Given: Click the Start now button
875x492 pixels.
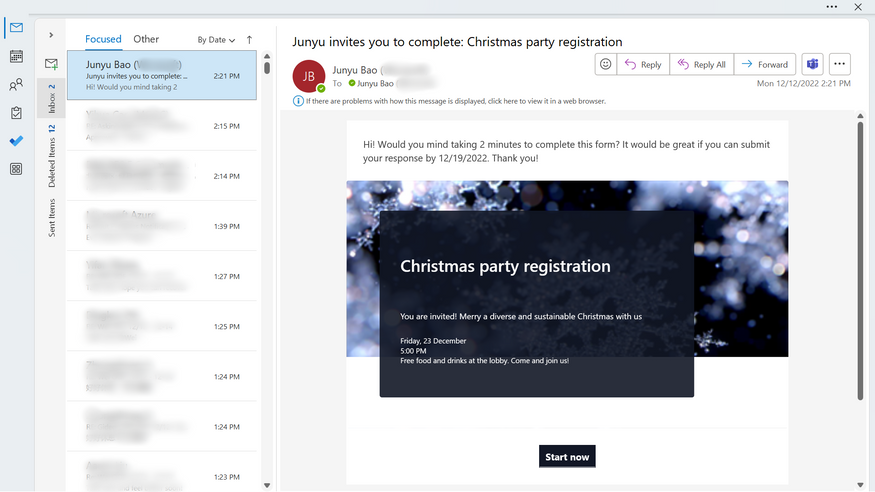Looking at the screenshot, I should [x=567, y=457].
